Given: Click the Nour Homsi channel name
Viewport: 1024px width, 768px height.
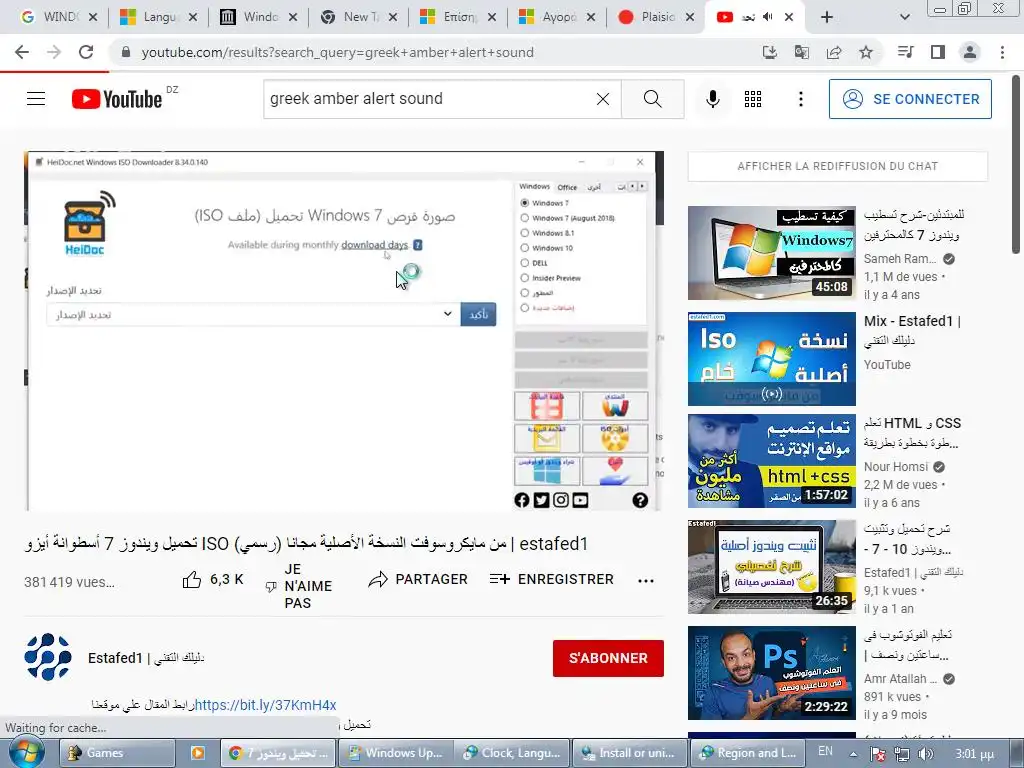Looking at the screenshot, I should tap(895, 467).
